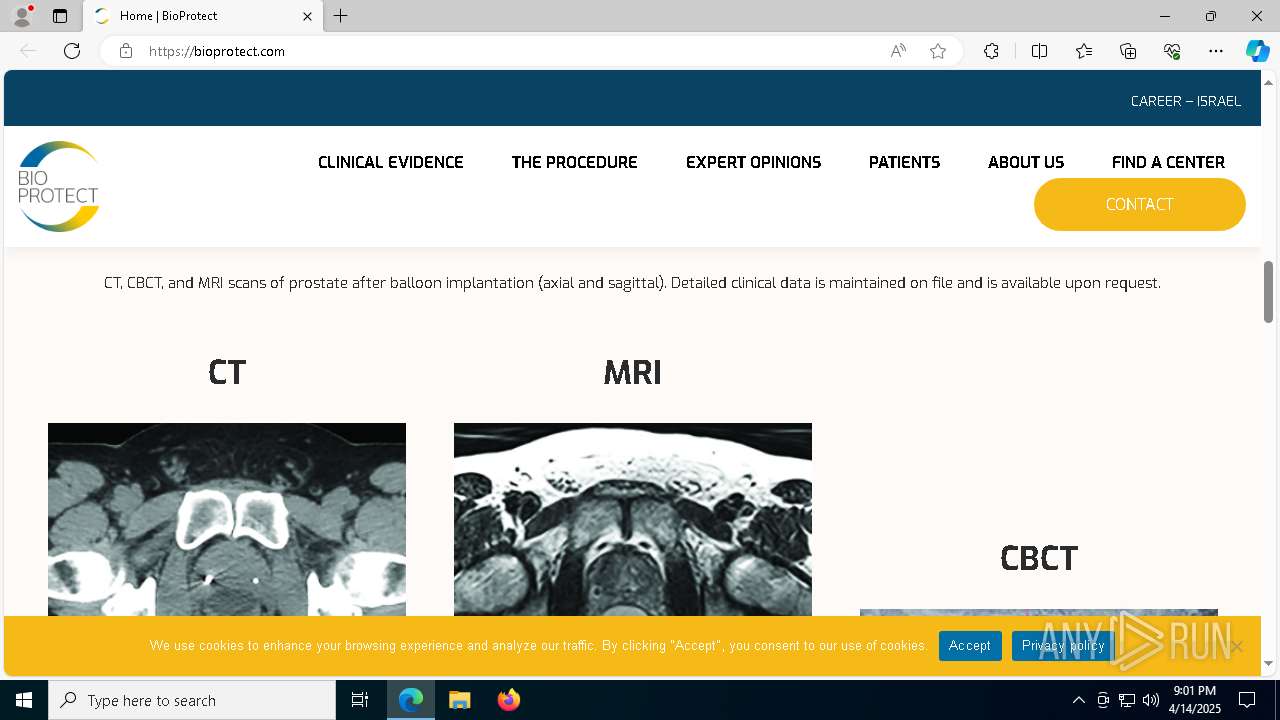Click the MRI heading
Viewport: 1280px width, 720px height.
(633, 373)
